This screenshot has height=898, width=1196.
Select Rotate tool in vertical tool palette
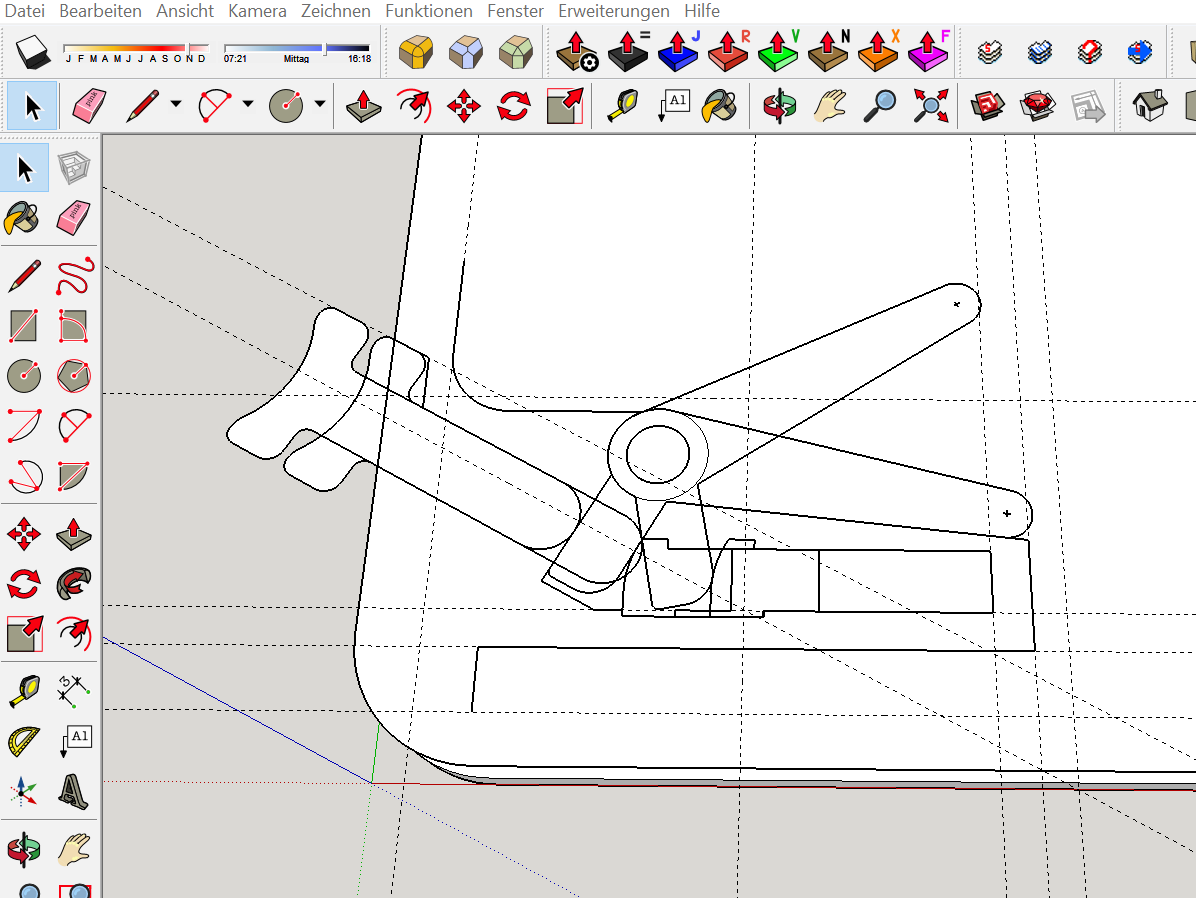coord(24,584)
